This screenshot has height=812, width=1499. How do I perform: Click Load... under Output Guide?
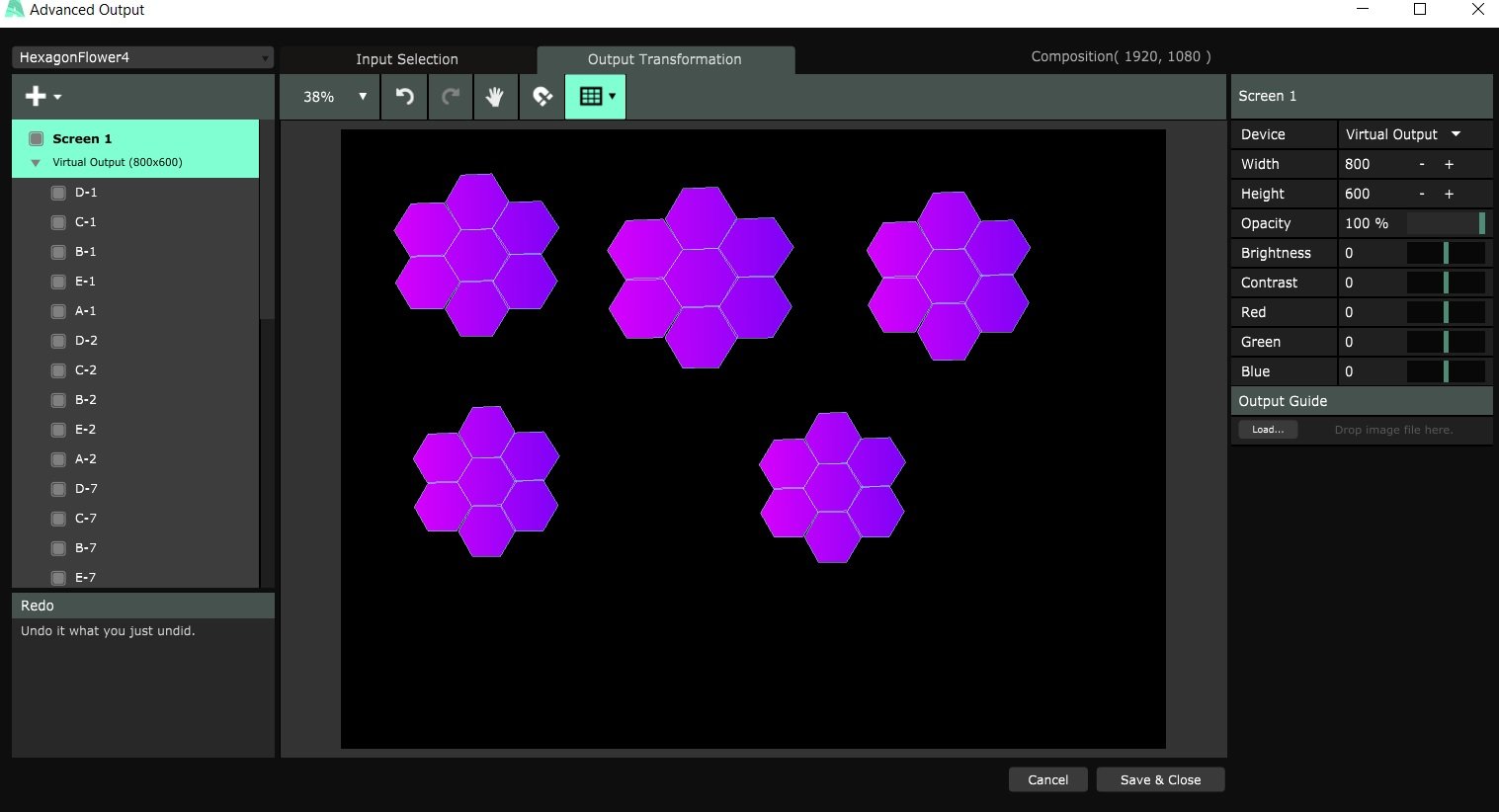tap(1268, 430)
